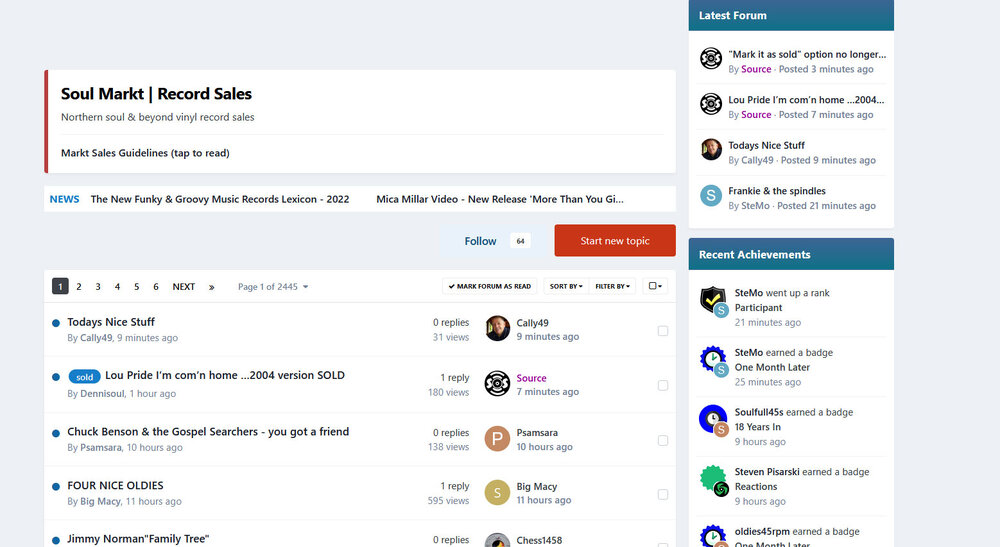This screenshot has height=547, width=1000.
Task: Open Chuck Benson & the Gospel Searchers topic
Action: [x=208, y=432]
